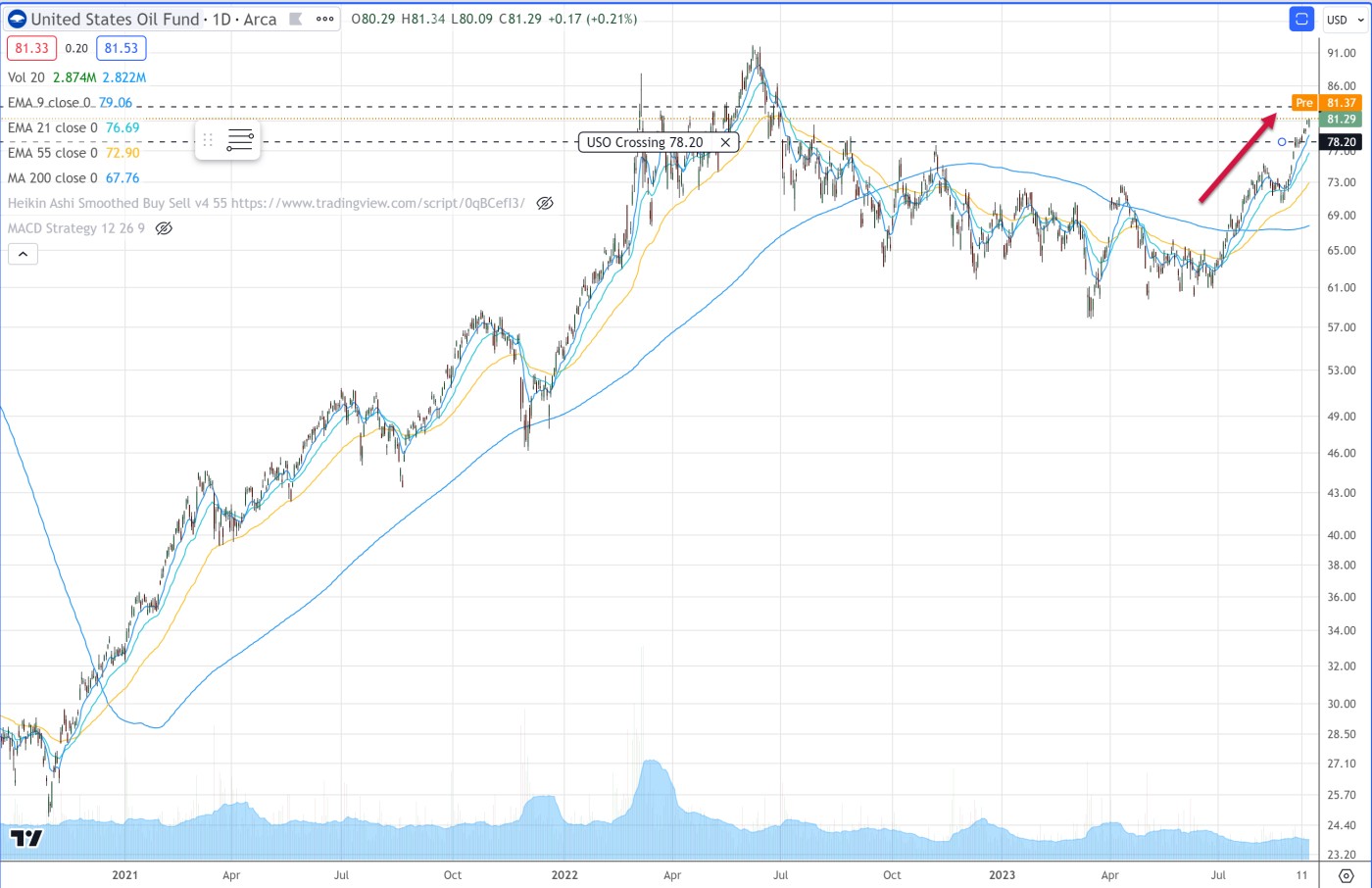Grab the floating toolbar dotted drag handle
The image size is (1372, 888).
[x=208, y=140]
